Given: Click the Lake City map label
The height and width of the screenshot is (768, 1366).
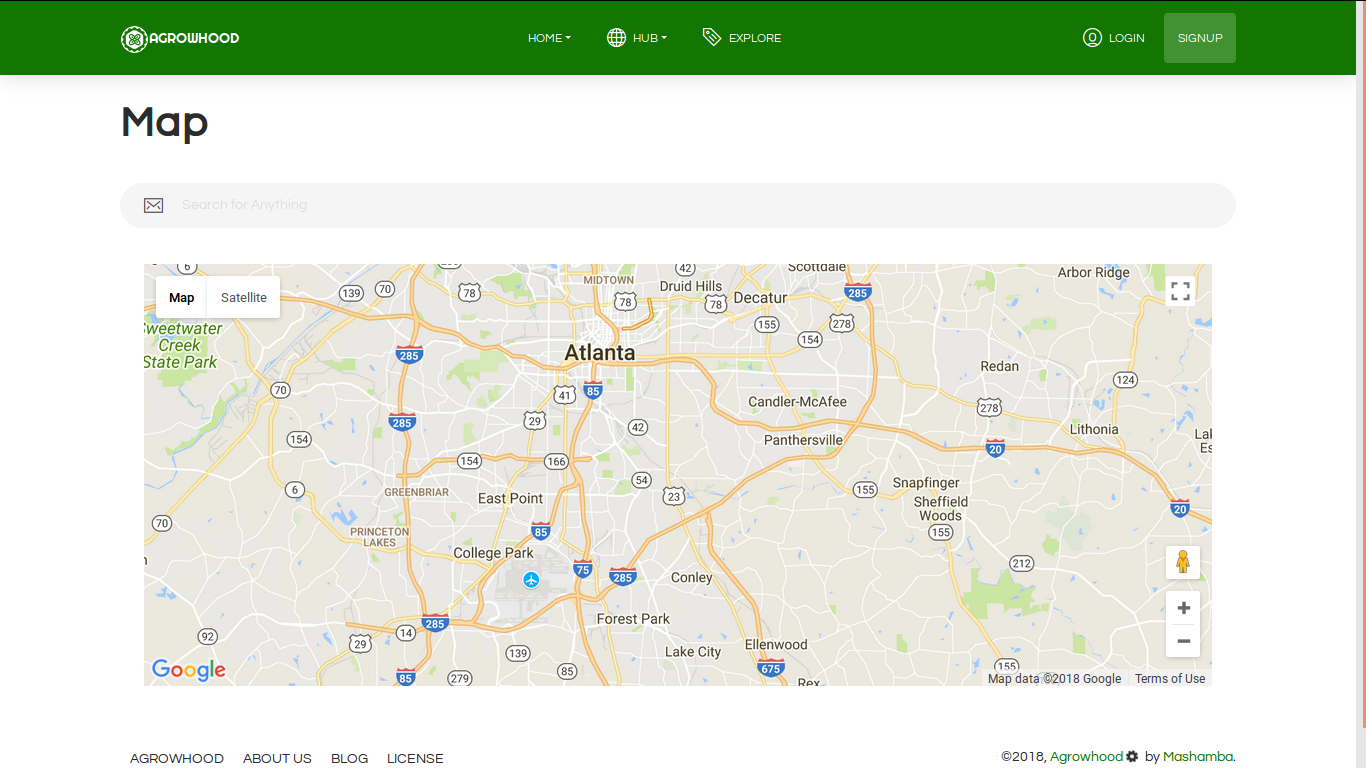Looking at the screenshot, I should [693, 652].
